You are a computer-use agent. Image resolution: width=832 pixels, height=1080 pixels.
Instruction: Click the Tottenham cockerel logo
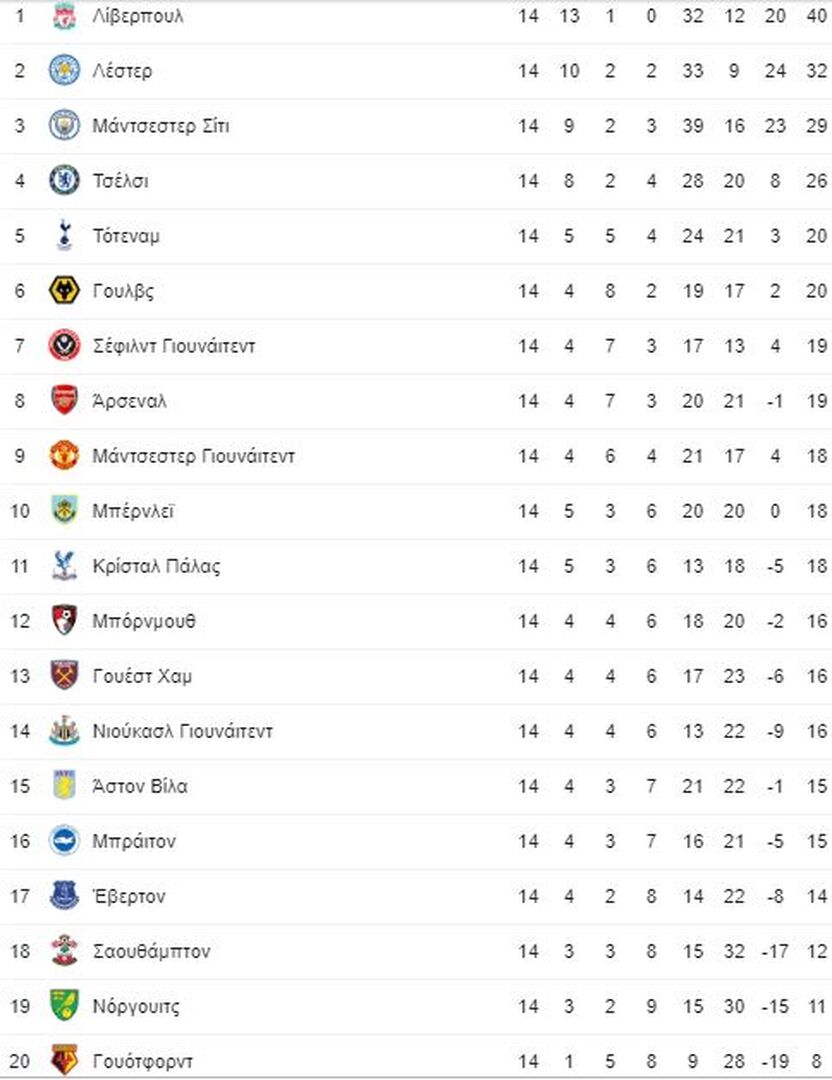(64, 236)
